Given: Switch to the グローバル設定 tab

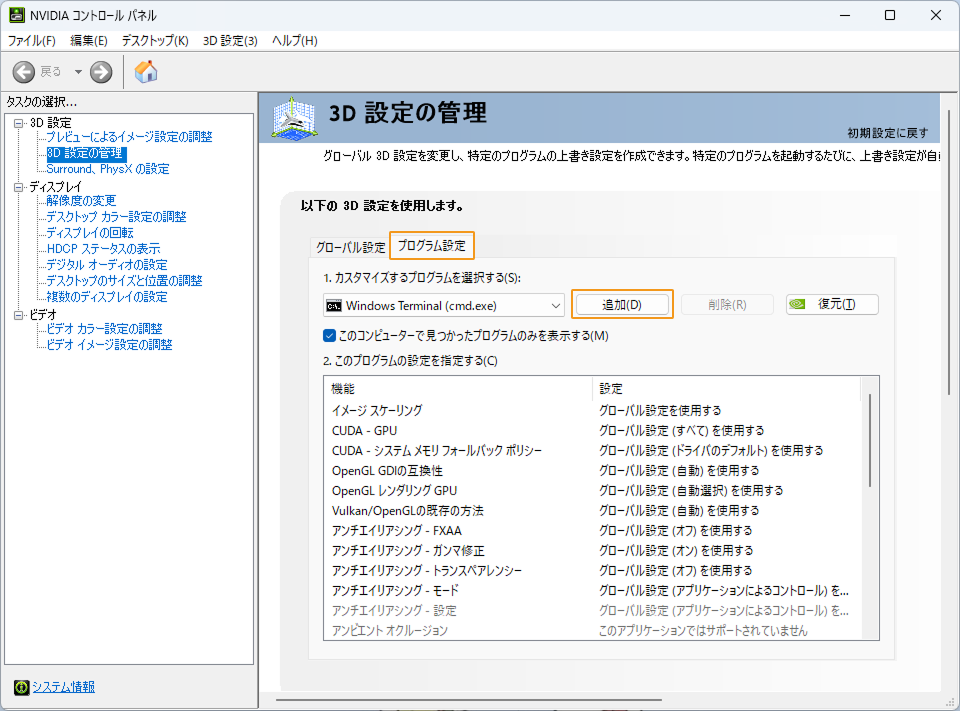Looking at the screenshot, I should (350, 243).
